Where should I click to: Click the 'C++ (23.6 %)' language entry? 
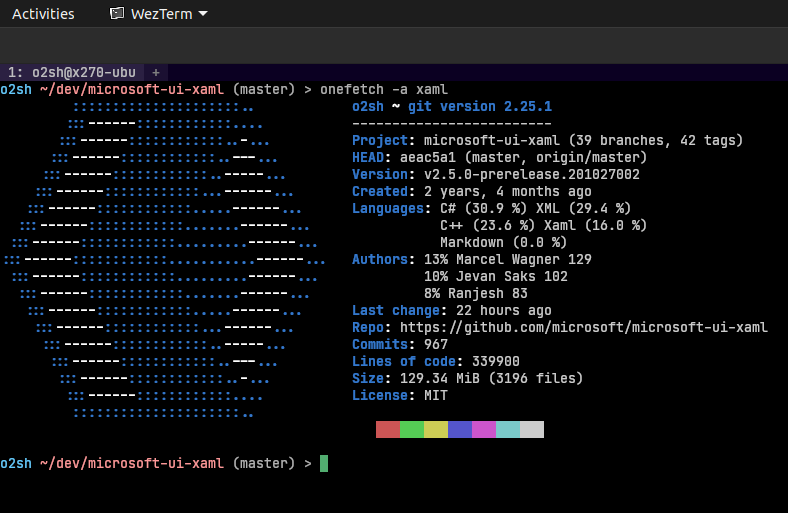(487, 226)
